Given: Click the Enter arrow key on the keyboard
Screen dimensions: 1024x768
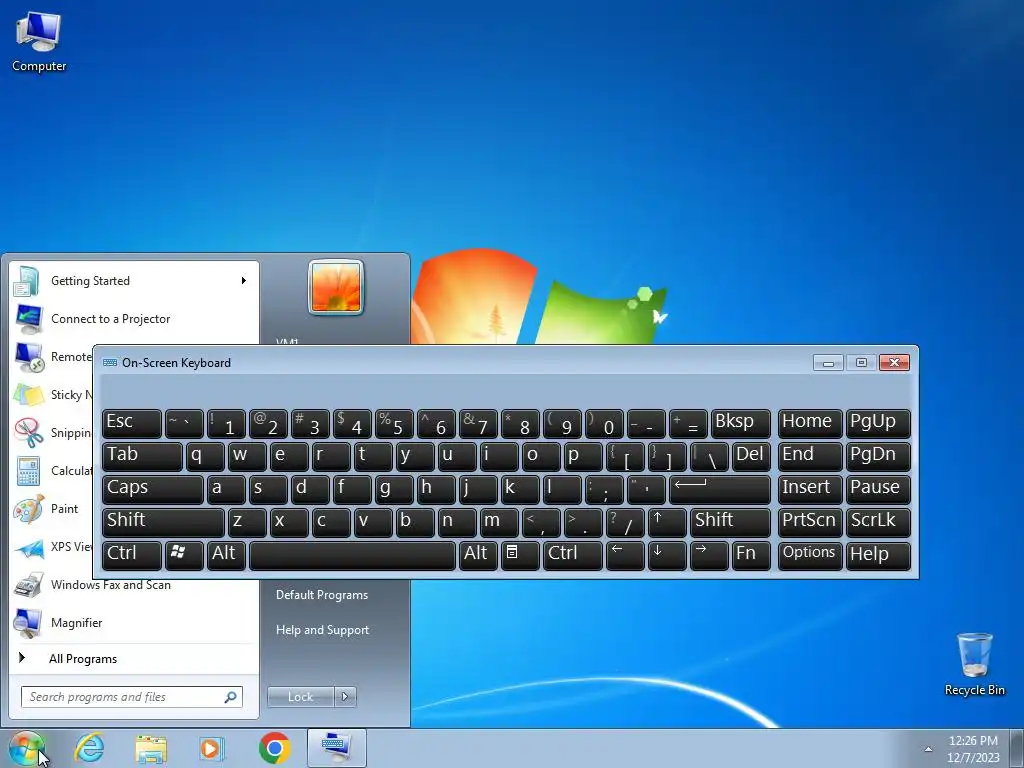Looking at the screenshot, I should pos(720,489).
